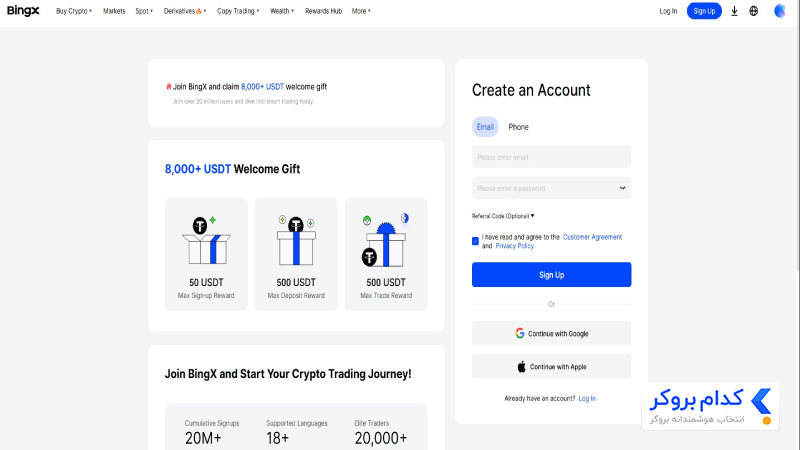Click Log In in the header
This screenshot has height=450, width=800.
[668, 11]
